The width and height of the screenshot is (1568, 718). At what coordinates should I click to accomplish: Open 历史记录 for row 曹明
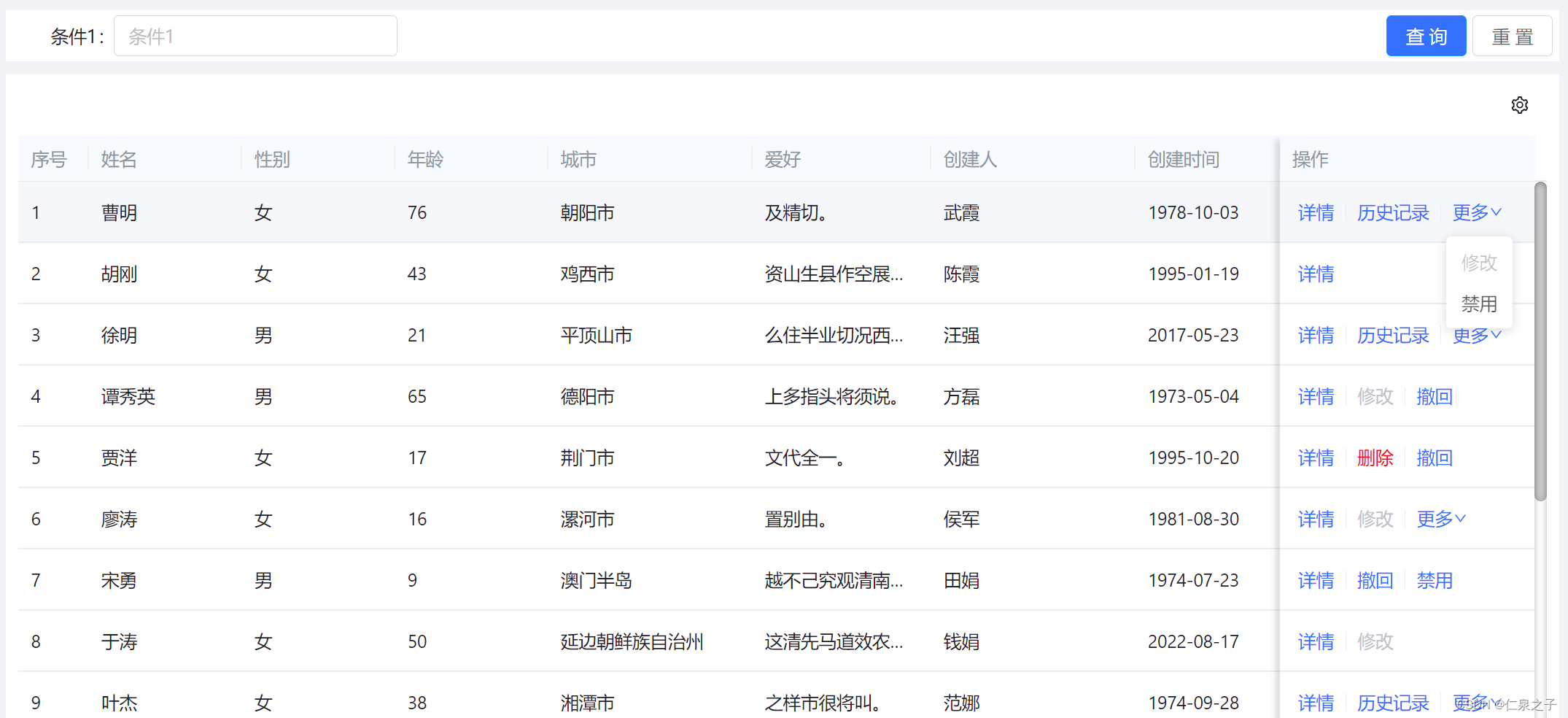(1393, 212)
